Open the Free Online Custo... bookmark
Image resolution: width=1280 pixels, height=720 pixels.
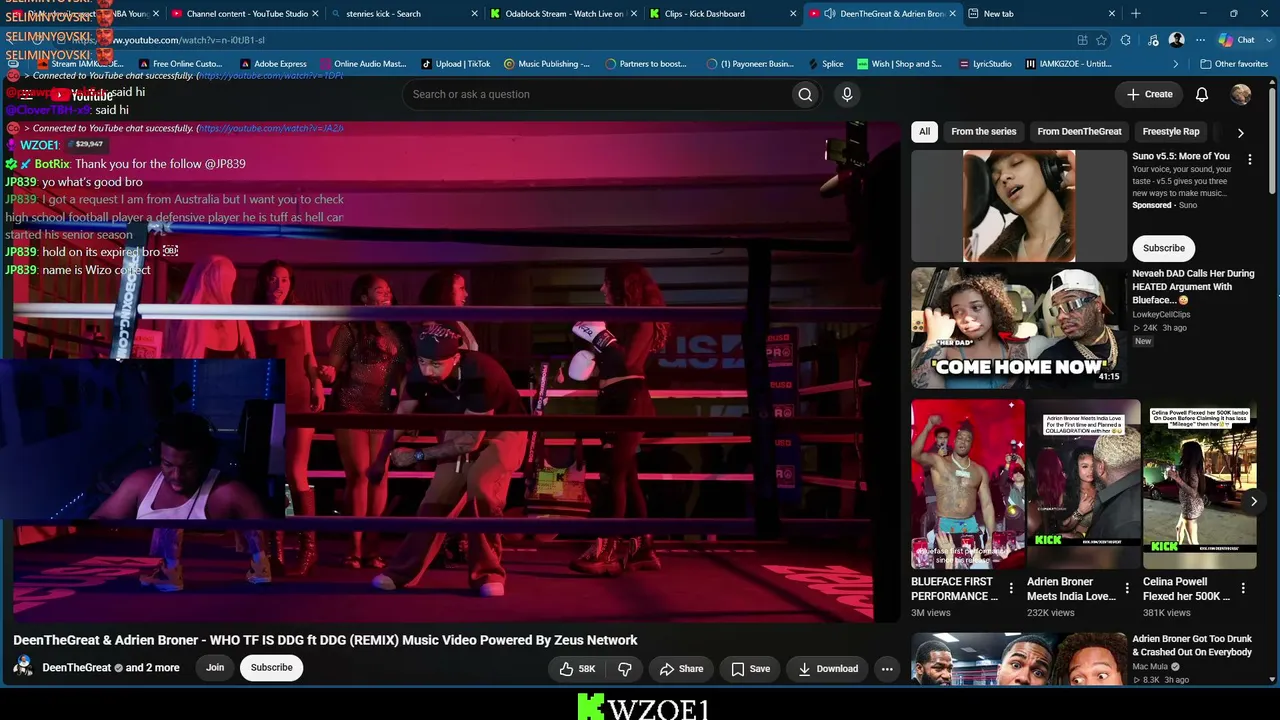(180, 64)
